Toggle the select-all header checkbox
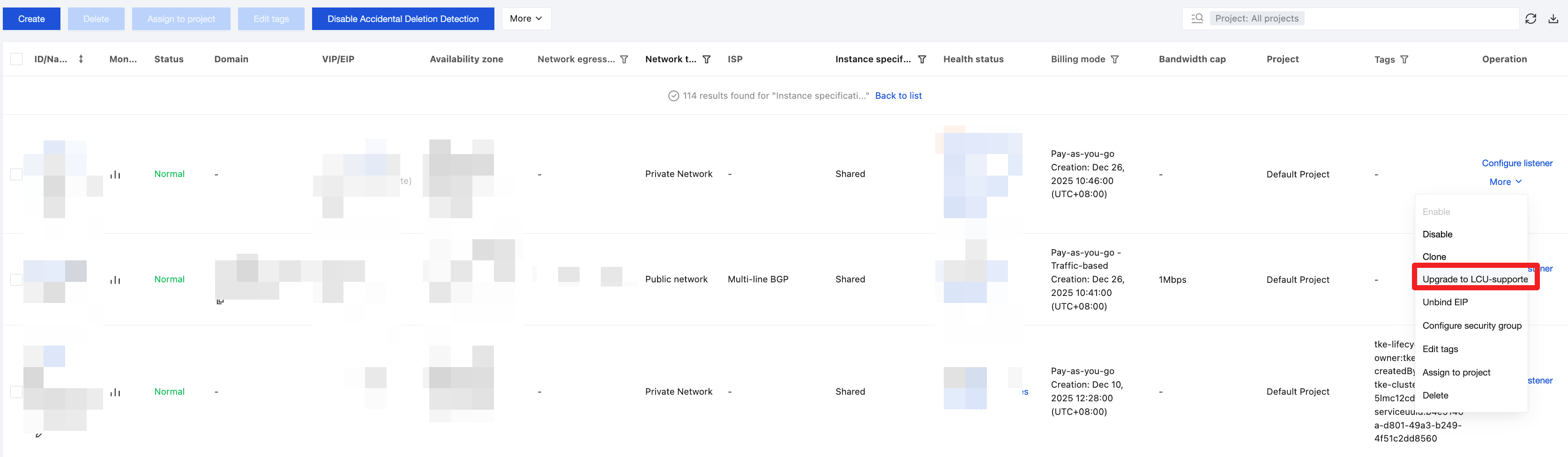 (x=16, y=59)
